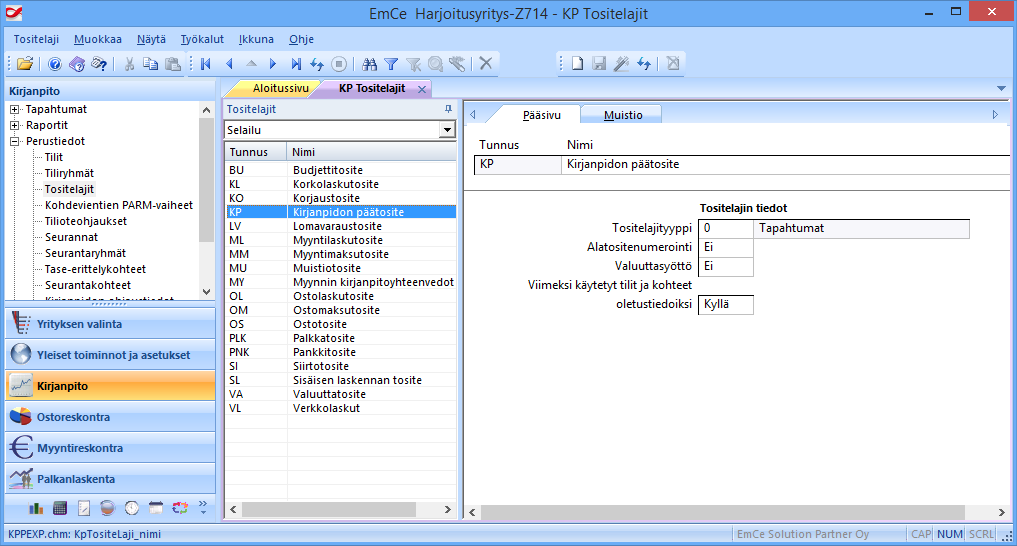Expand navigation overflow chevron at bottom
Image resolution: width=1017 pixels, height=546 pixels.
[x=203, y=507]
